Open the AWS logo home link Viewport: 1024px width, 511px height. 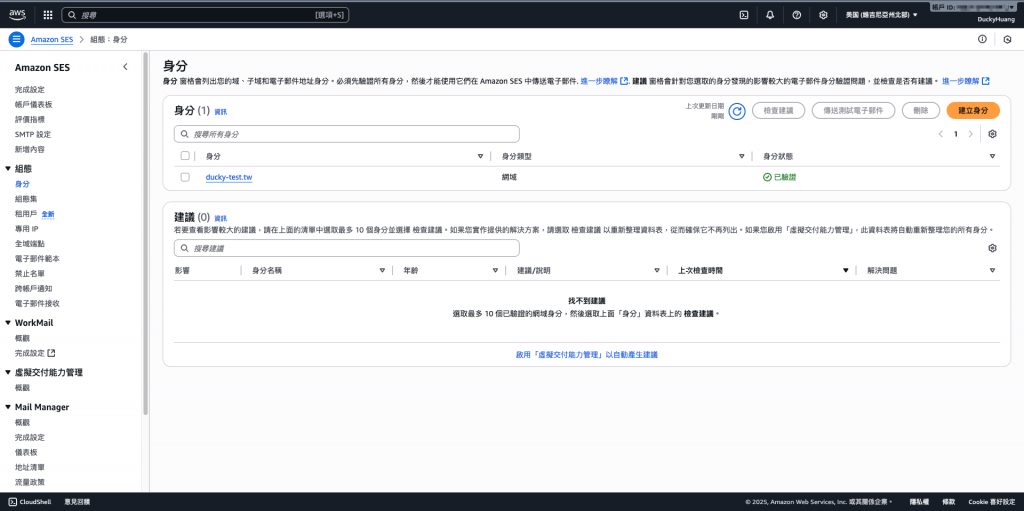click(x=17, y=14)
